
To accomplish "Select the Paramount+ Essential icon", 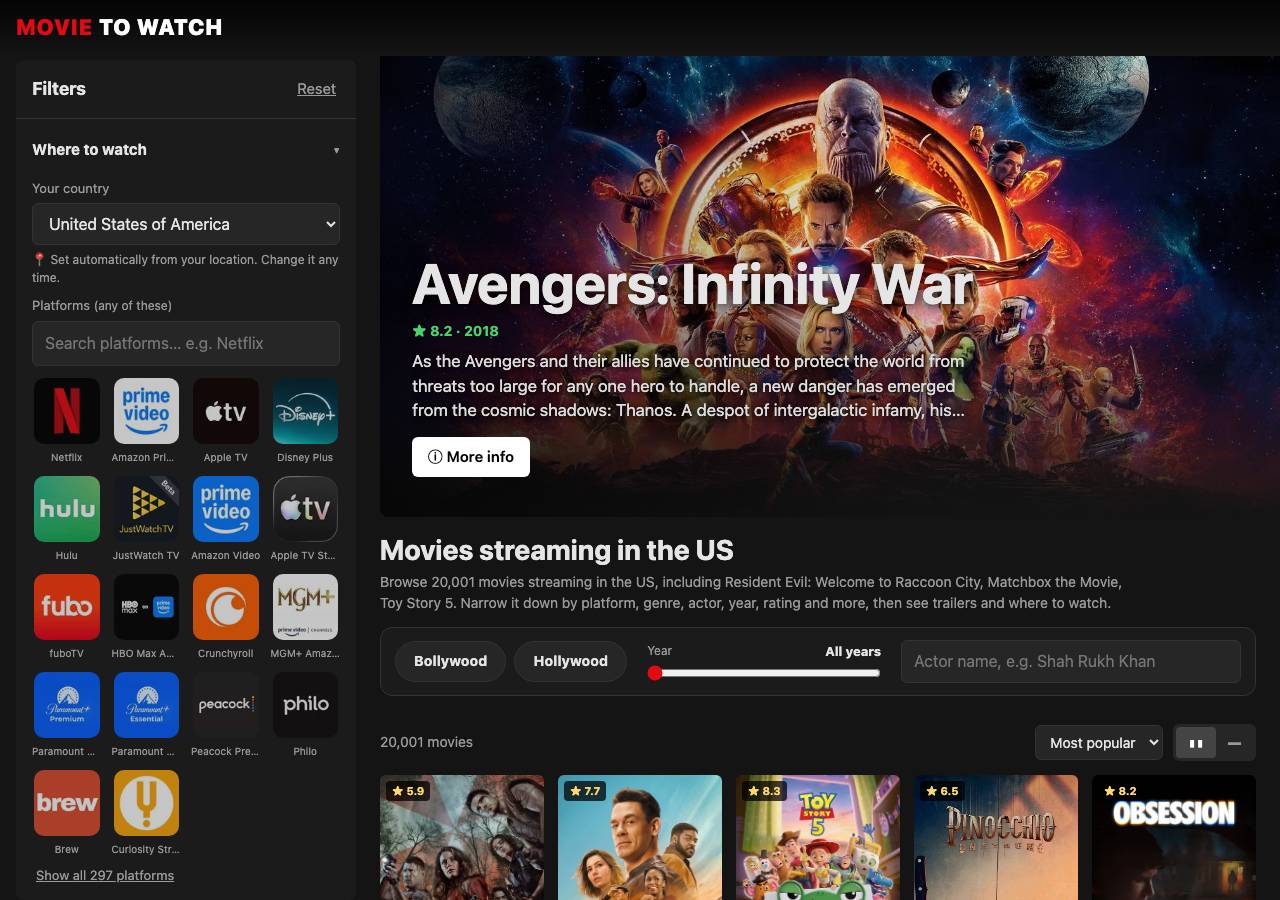I will [146, 705].
